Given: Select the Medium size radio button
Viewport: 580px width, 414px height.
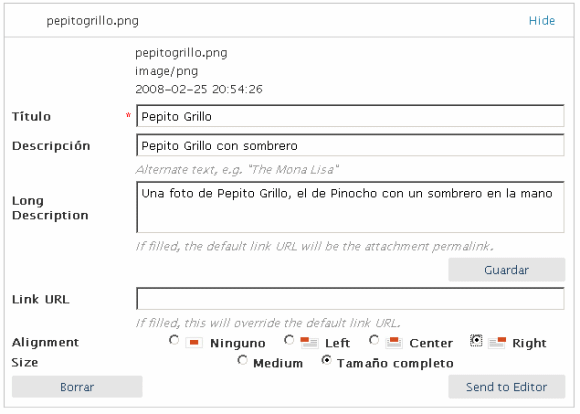Looking at the screenshot, I should [x=242, y=360].
